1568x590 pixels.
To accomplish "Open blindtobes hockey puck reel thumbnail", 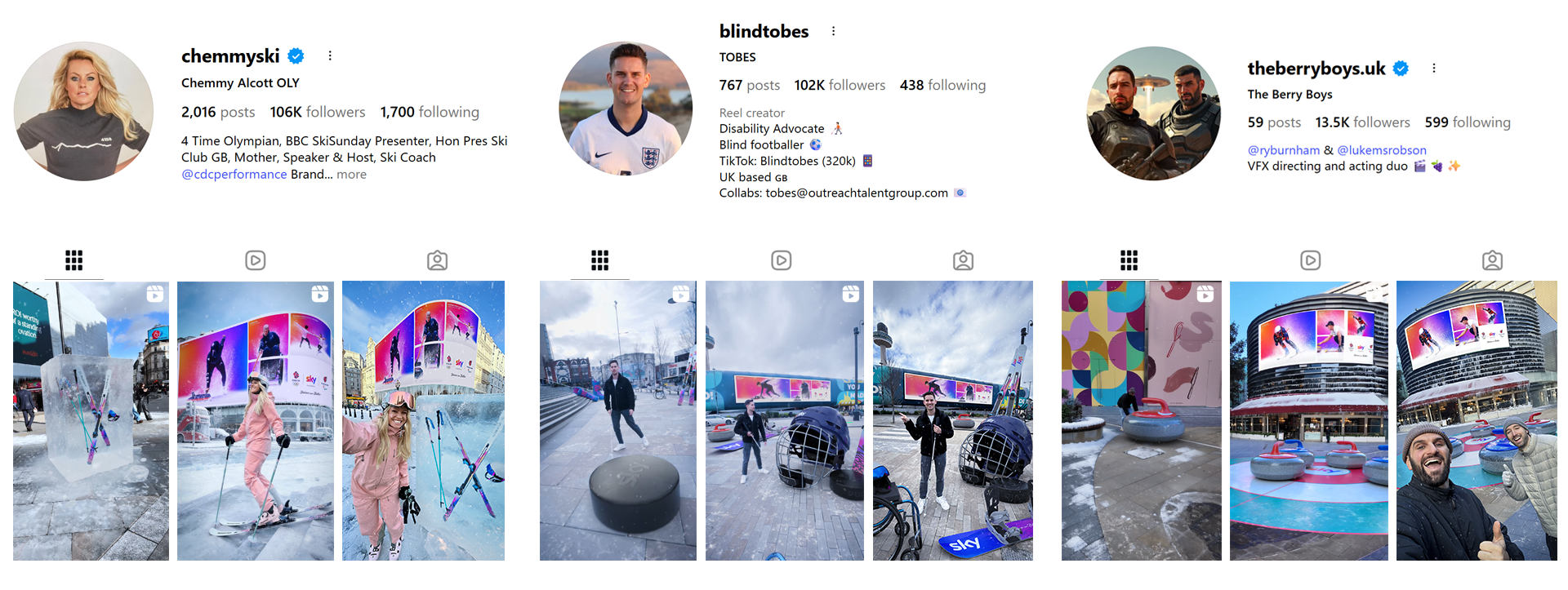I will (618, 421).
